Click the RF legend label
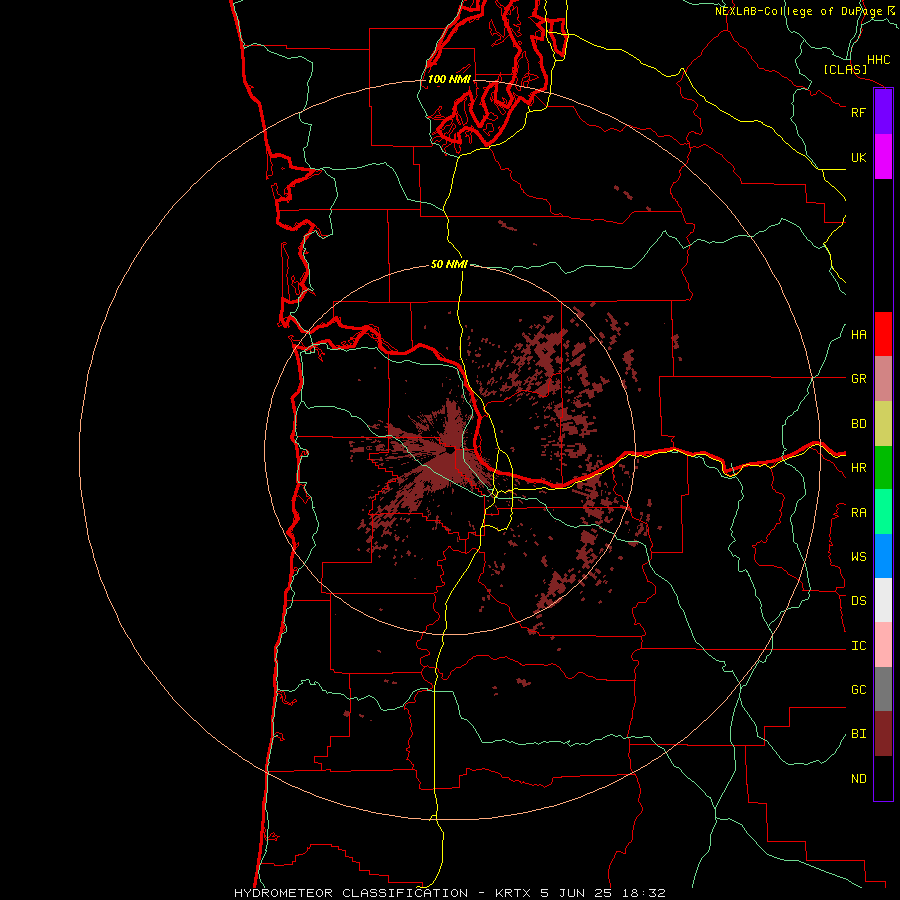Image resolution: width=900 pixels, height=900 pixels. tap(858, 112)
